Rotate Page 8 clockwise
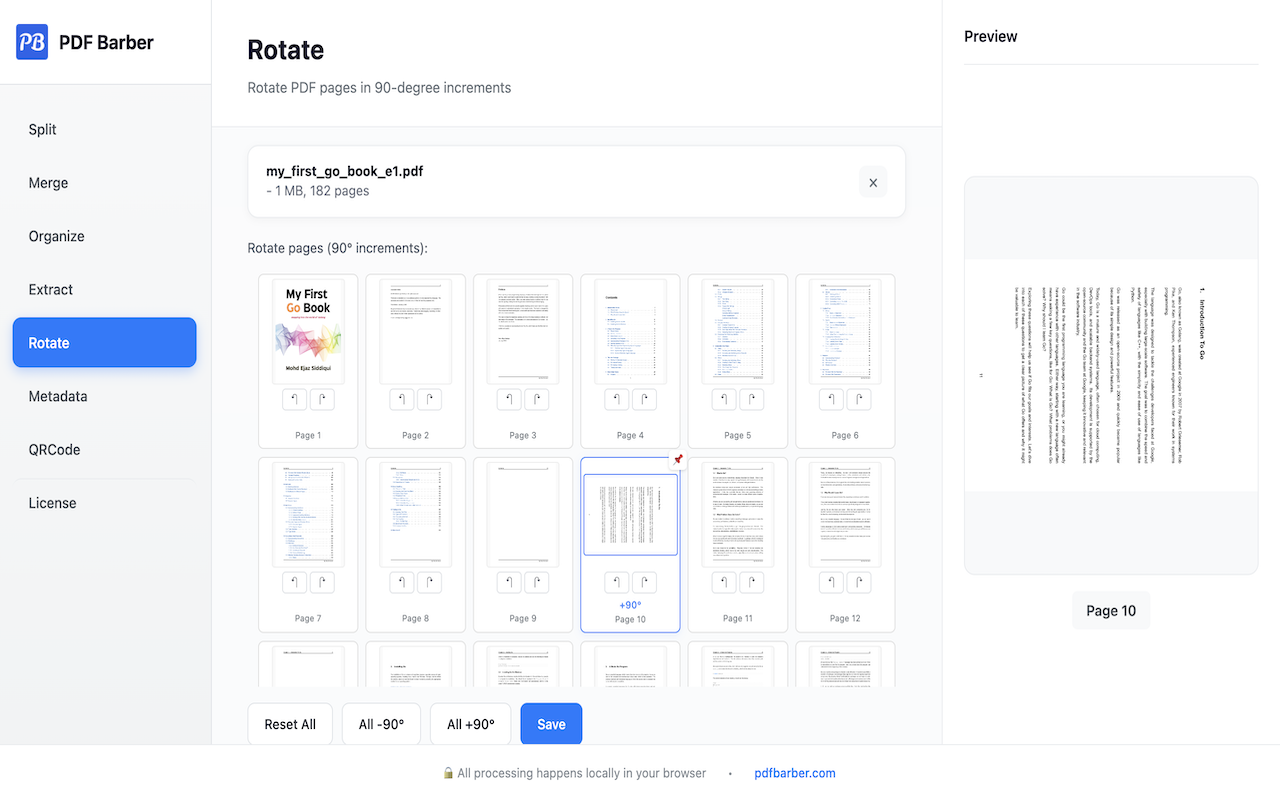The height and width of the screenshot is (800, 1280). (430, 583)
